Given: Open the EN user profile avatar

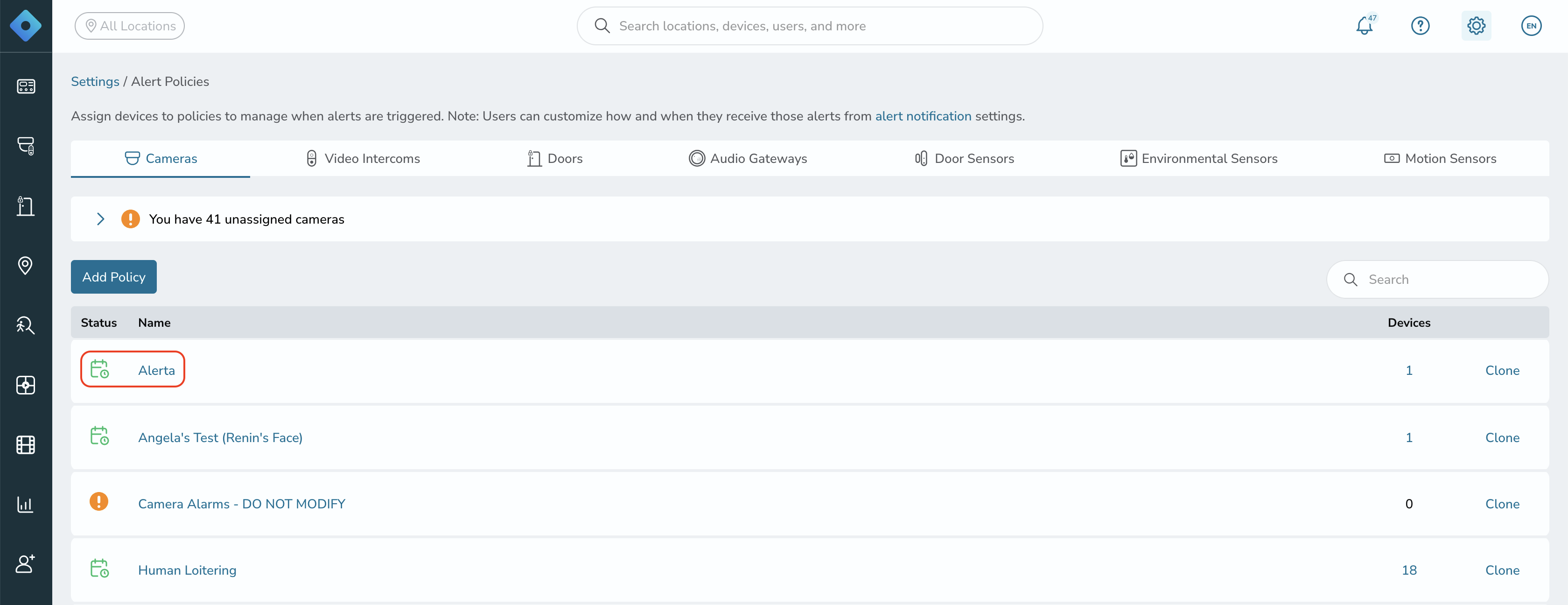Looking at the screenshot, I should pyautogui.click(x=1532, y=26).
